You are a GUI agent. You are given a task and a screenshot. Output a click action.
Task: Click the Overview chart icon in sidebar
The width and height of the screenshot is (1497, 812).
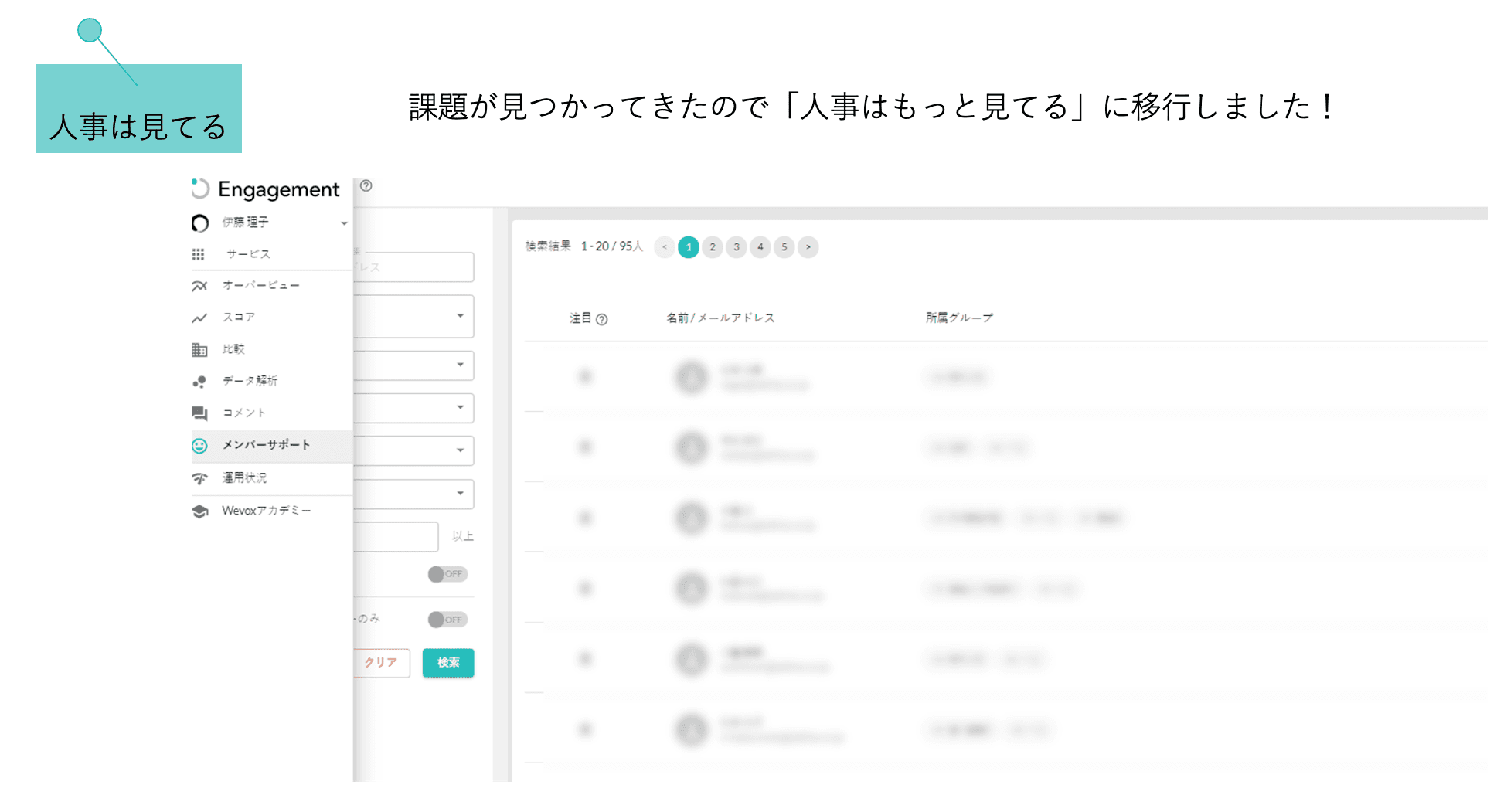pos(199,286)
